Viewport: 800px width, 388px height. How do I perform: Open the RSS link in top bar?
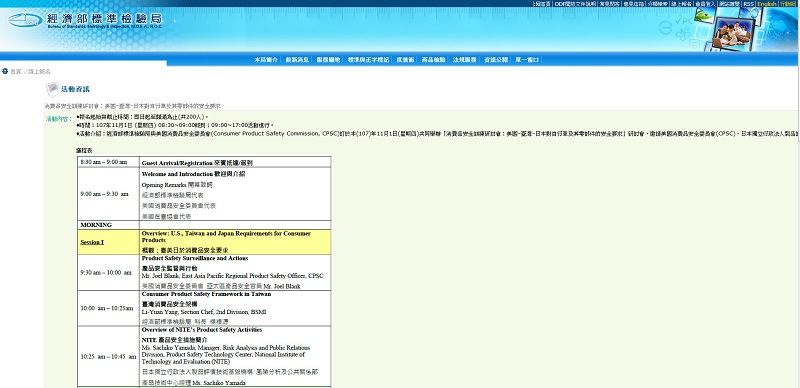tap(748, 4)
